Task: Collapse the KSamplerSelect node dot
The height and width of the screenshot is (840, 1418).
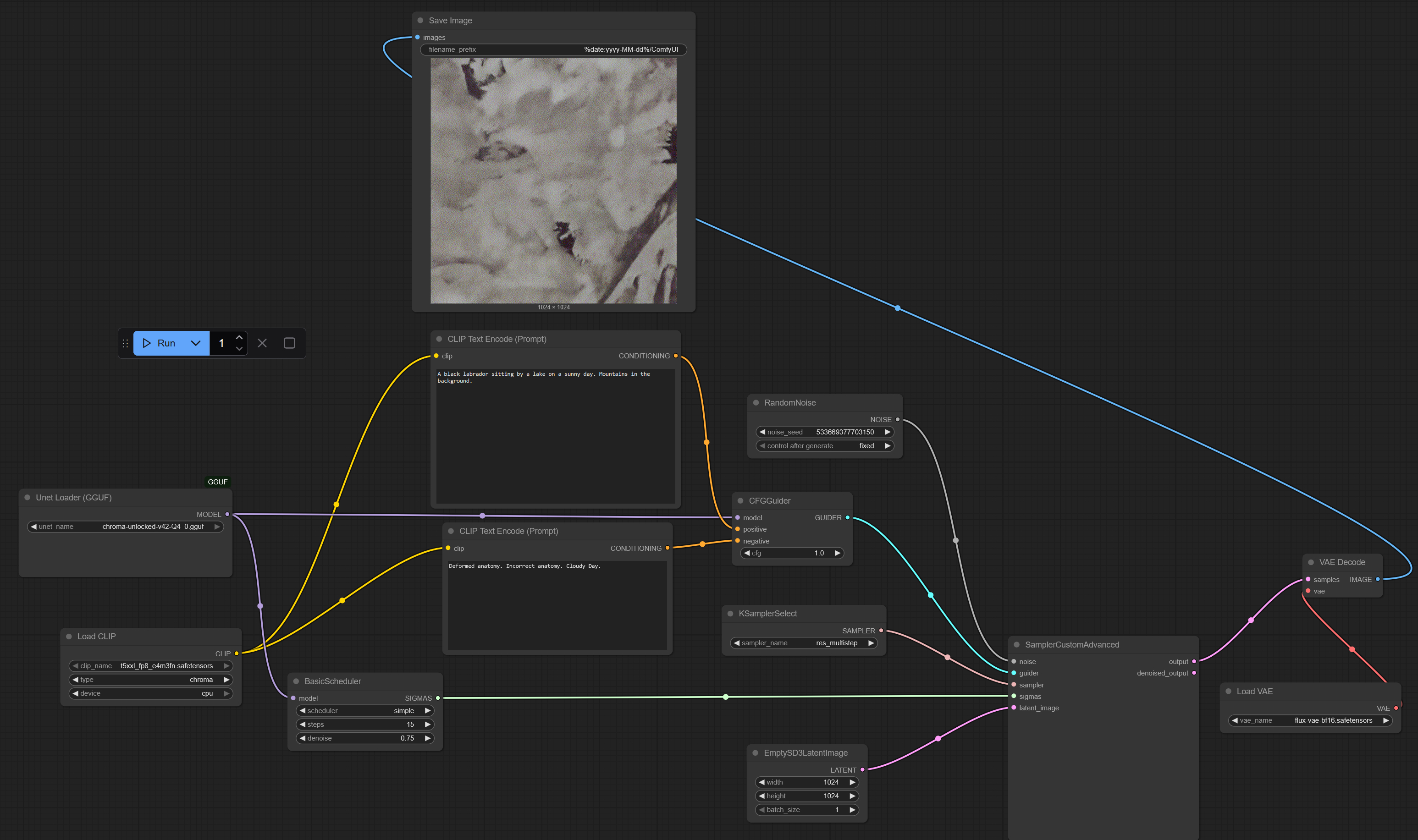Action: coord(730,614)
